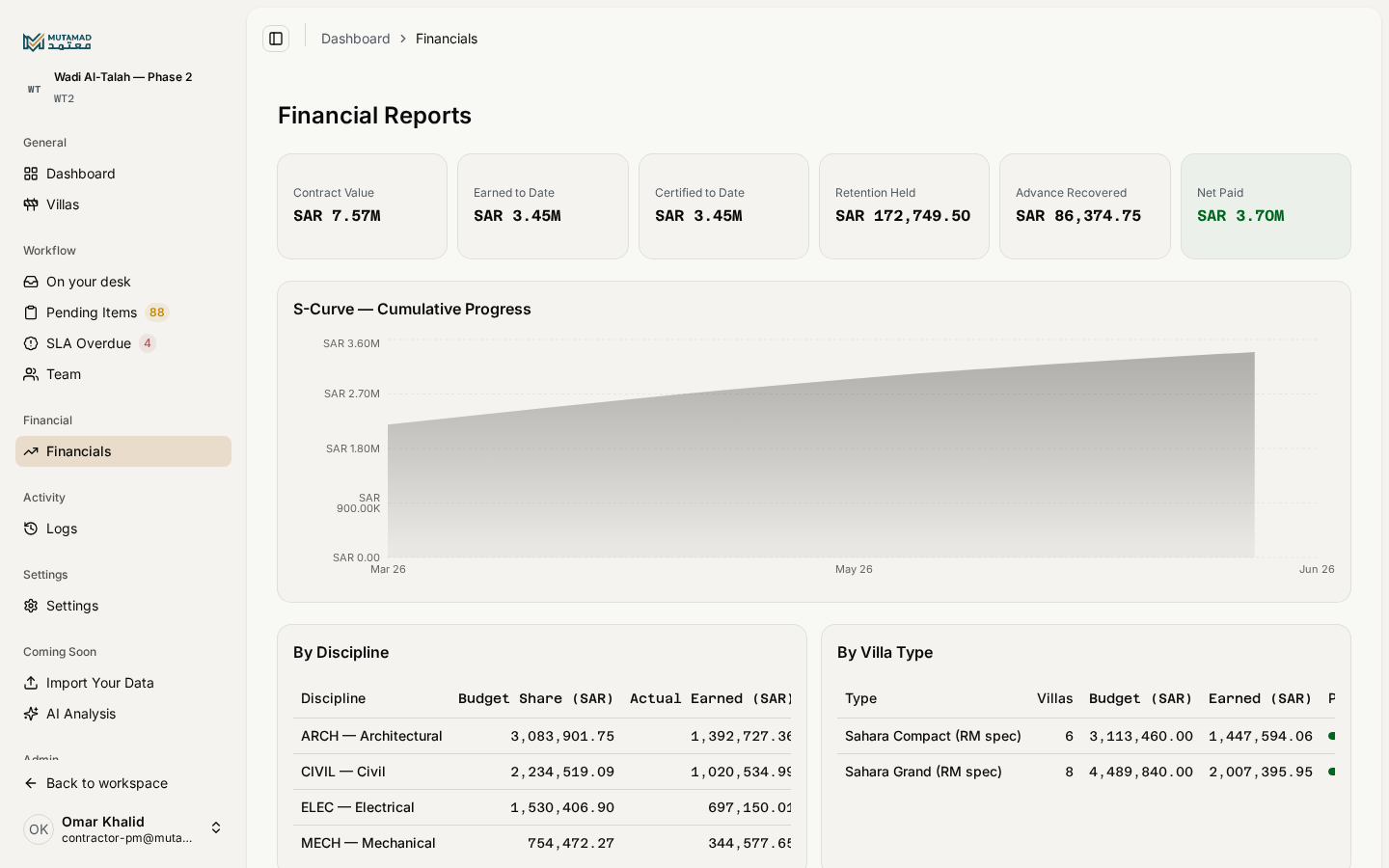
Task: Select Financials in sidebar
Action: coord(123,451)
